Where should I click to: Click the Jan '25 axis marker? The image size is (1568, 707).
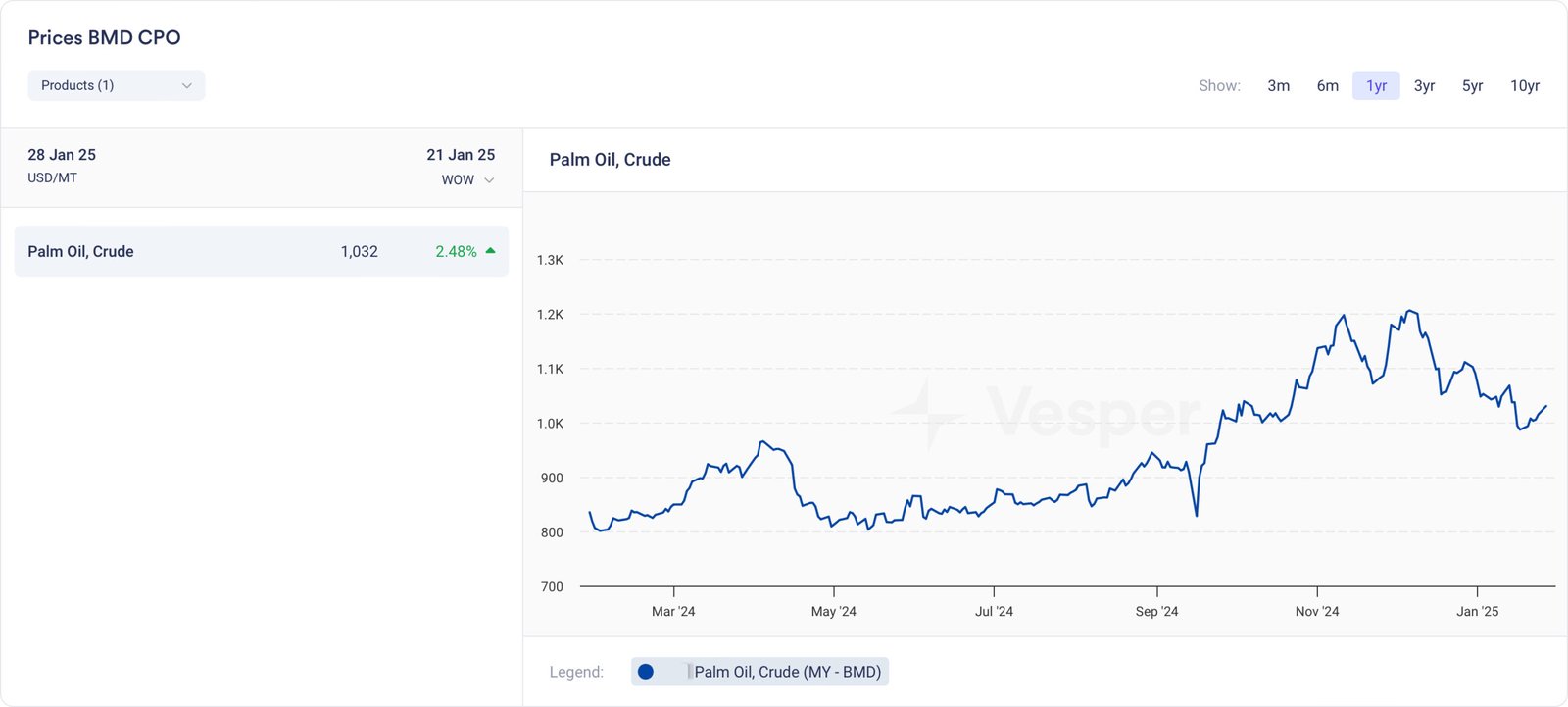point(1477,611)
